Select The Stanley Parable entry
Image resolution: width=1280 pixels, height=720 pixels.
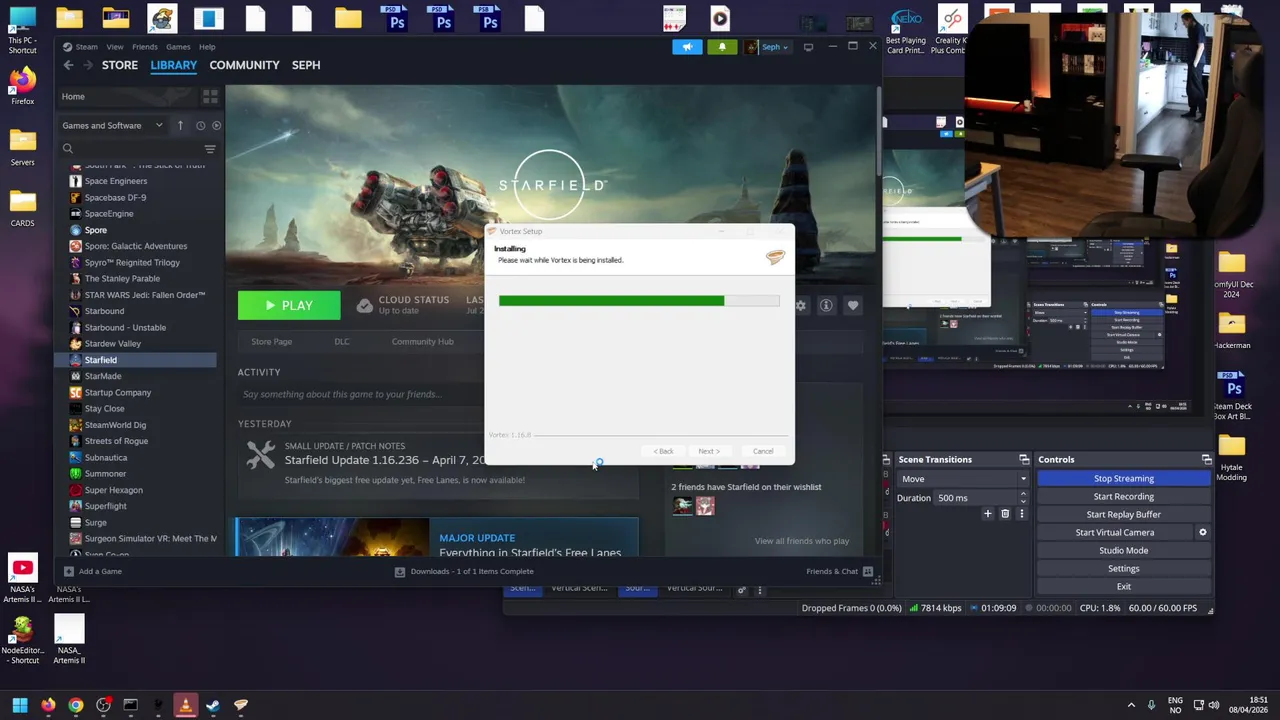tap(122, 279)
